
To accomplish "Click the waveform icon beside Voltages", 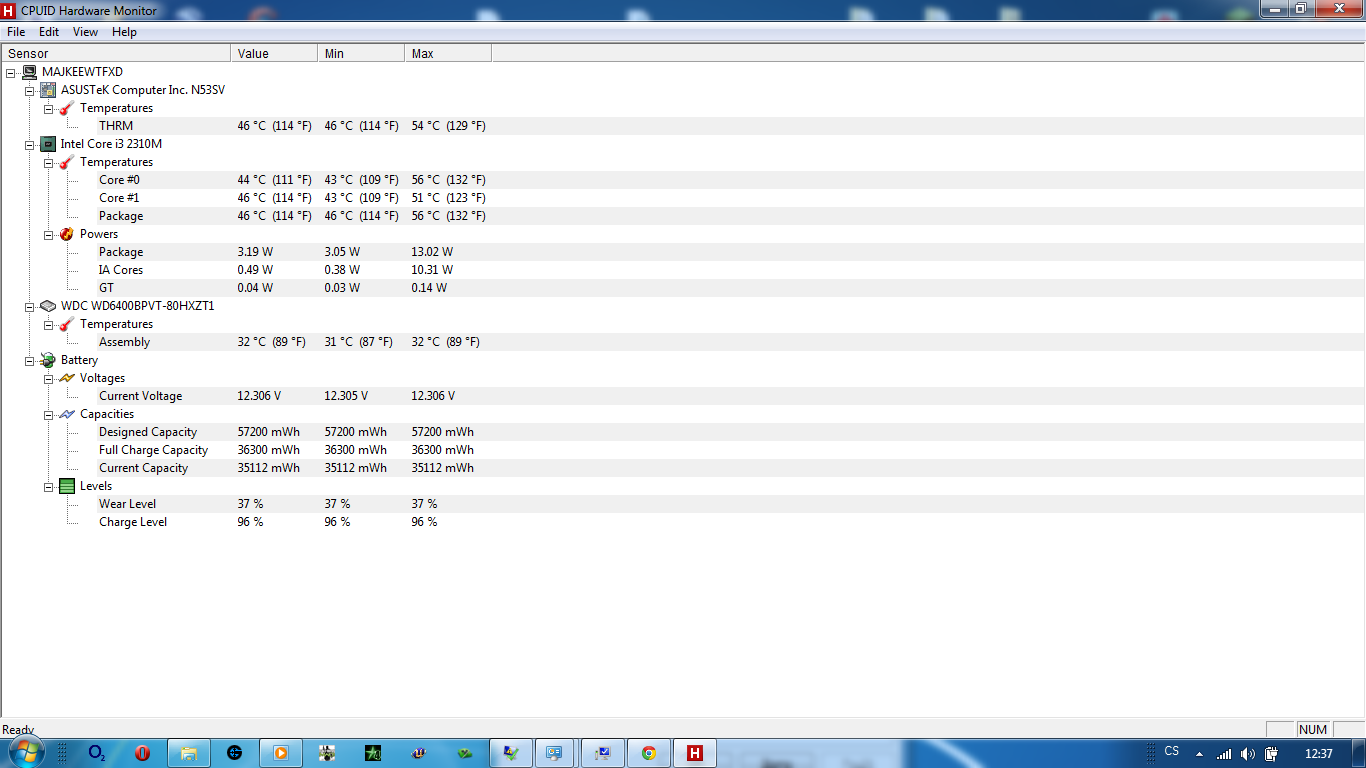I will [x=67, y=378].
